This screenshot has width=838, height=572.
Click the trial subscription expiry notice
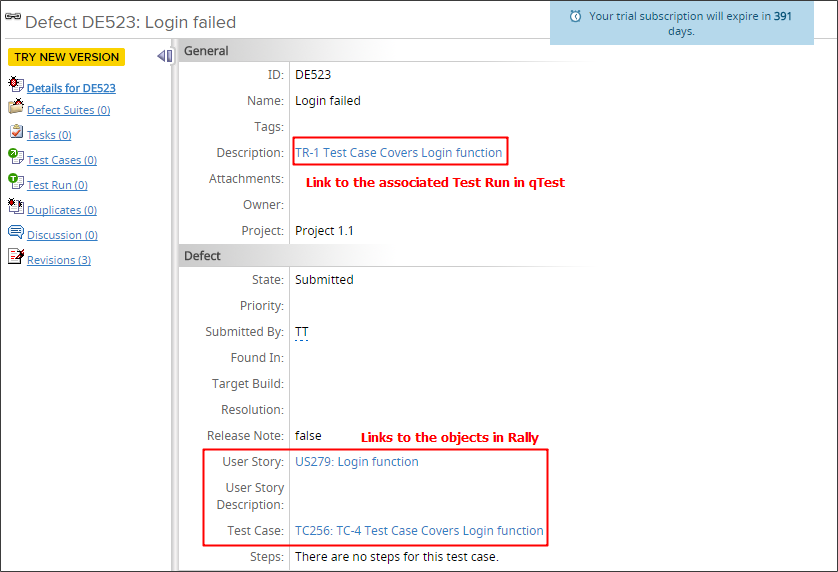681,23
